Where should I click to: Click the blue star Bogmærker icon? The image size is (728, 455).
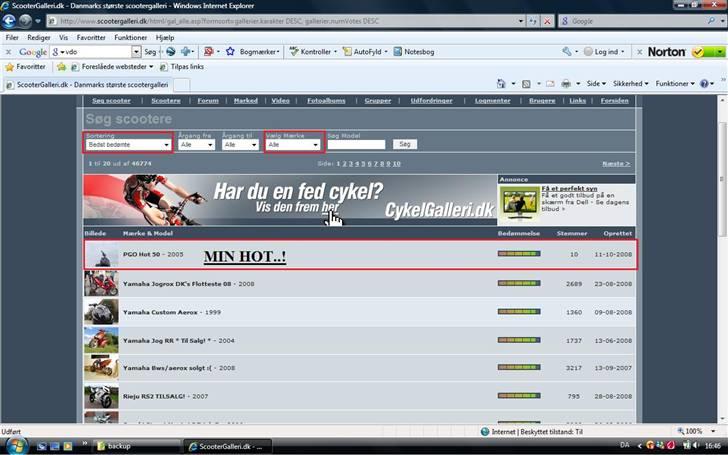230,52
